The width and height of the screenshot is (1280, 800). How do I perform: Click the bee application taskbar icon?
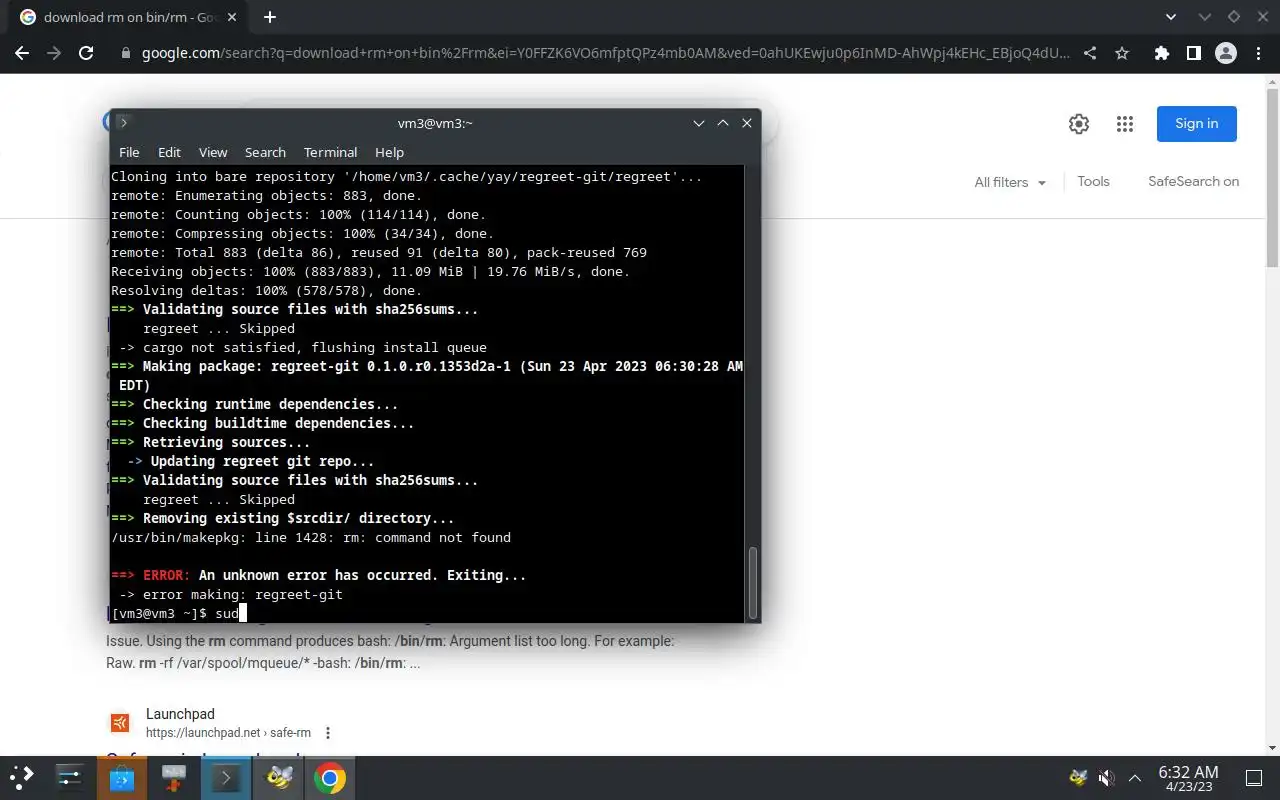click(x=277, y=777)
